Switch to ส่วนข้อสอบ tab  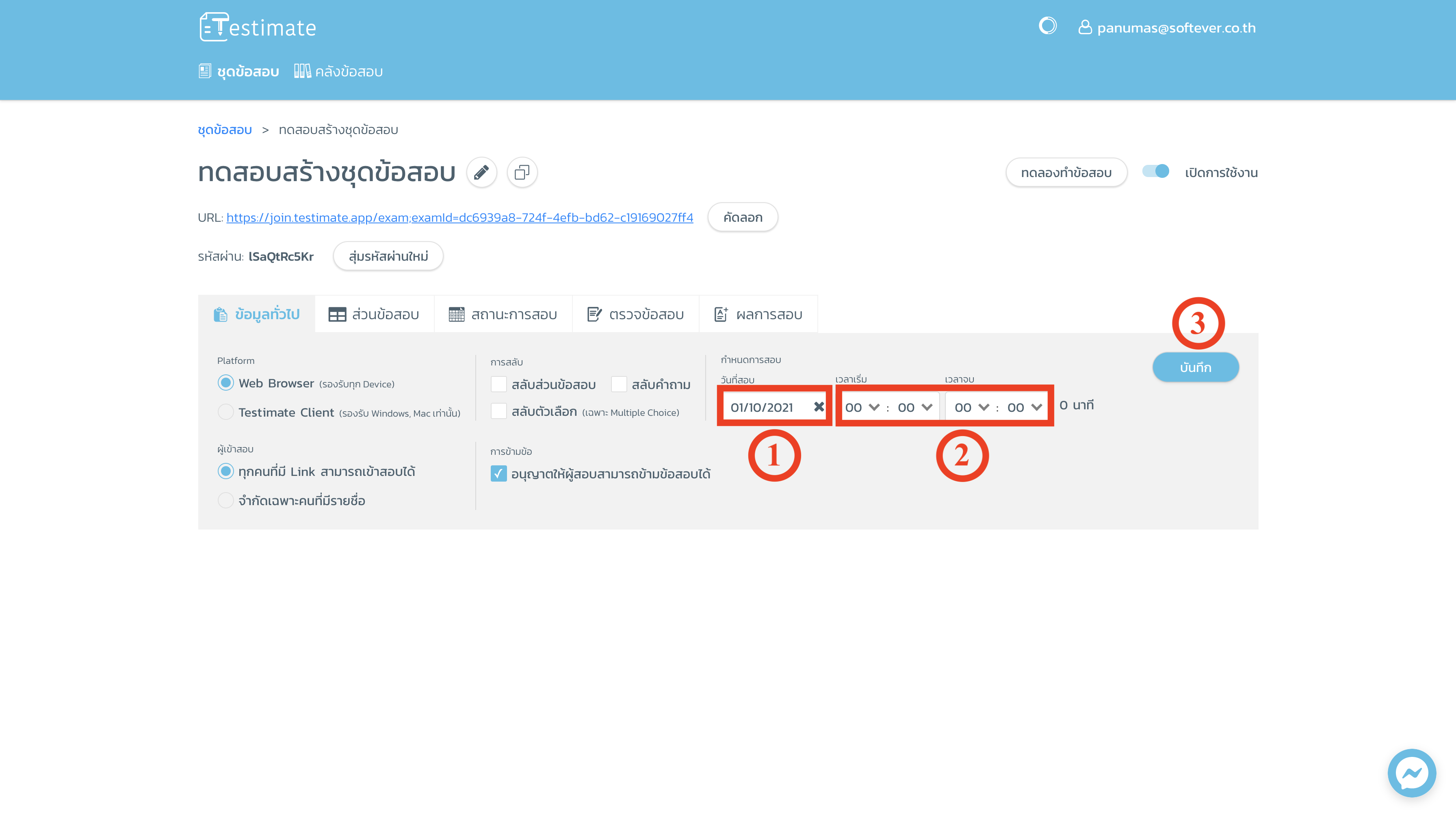374,315
